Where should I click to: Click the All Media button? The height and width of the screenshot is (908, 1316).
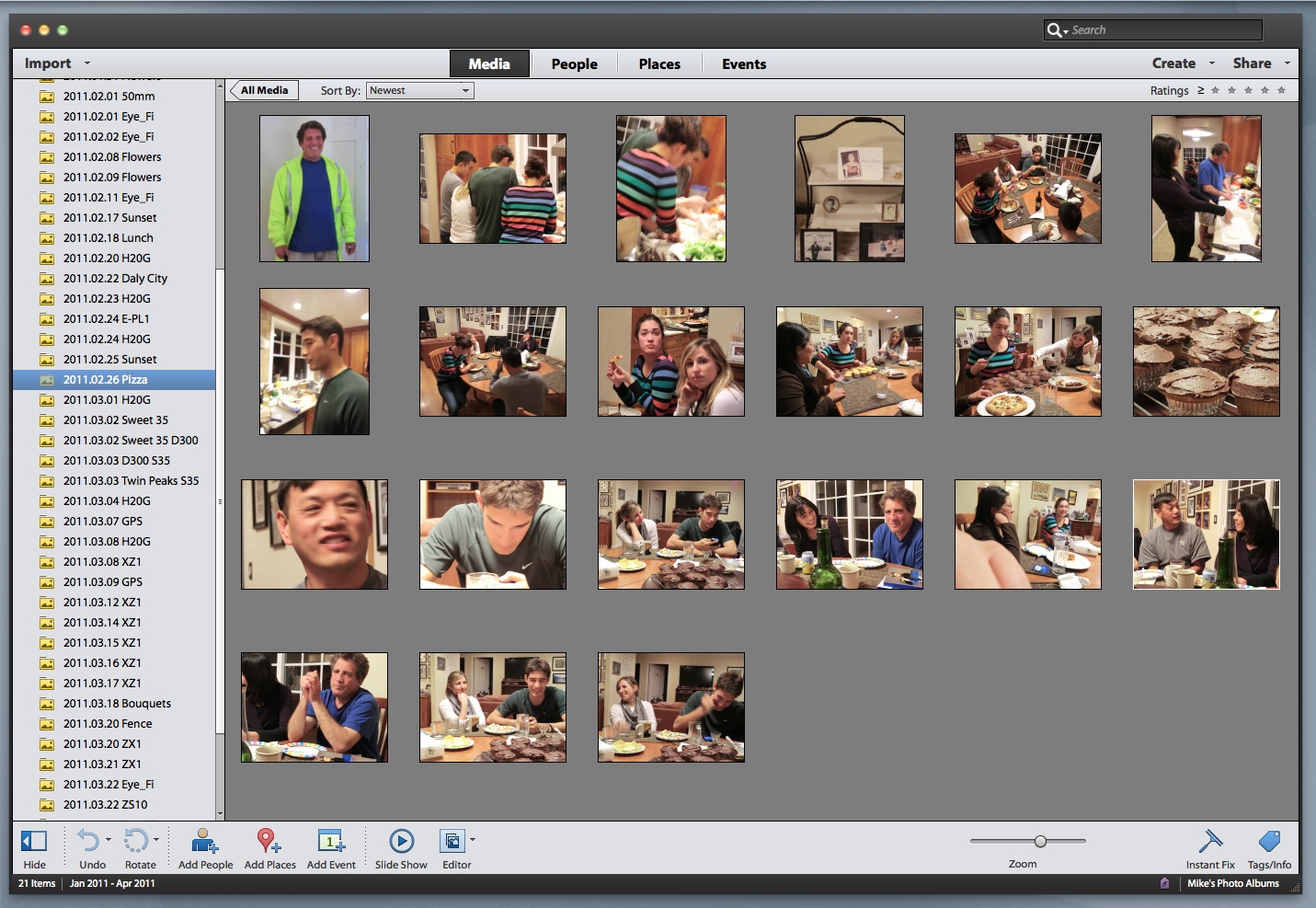point(264,90)
